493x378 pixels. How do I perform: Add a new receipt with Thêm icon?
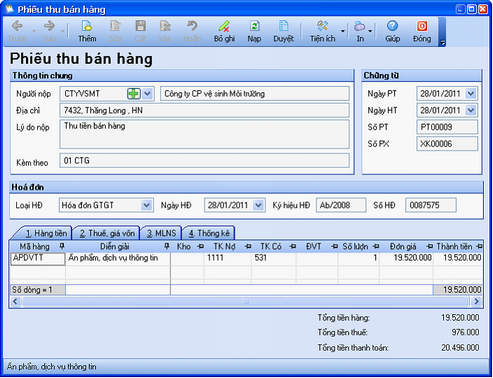(x=87, y=26)
